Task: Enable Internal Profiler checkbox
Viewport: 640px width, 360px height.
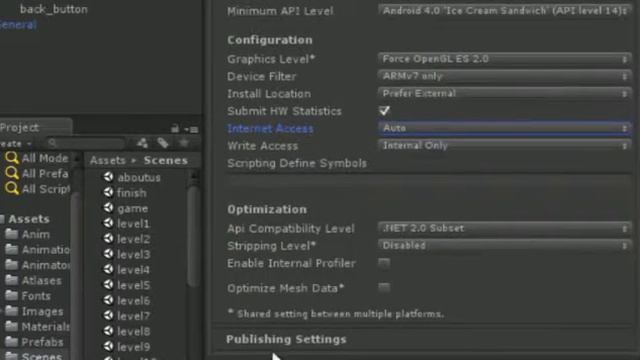Action: point(384,263)
